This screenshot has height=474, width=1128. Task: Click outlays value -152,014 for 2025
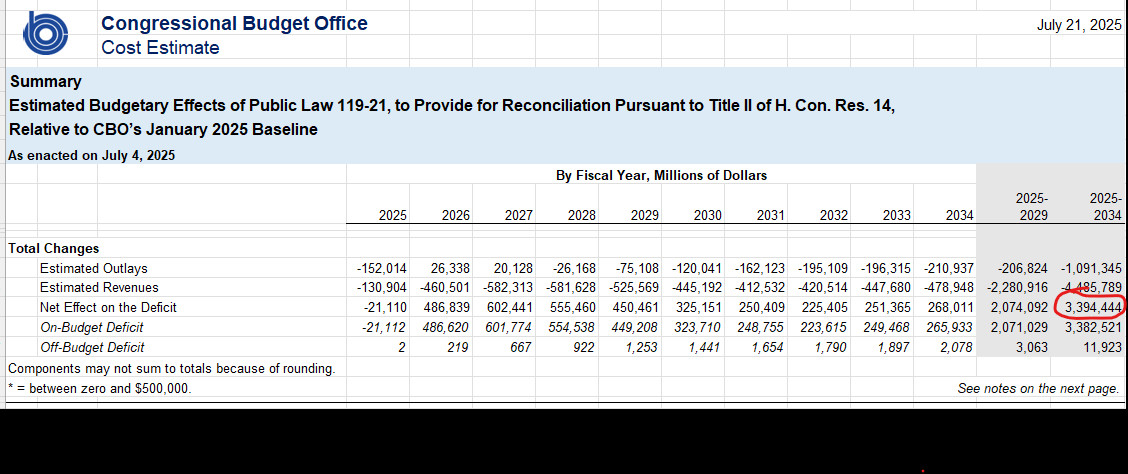[x=381, y=268]
